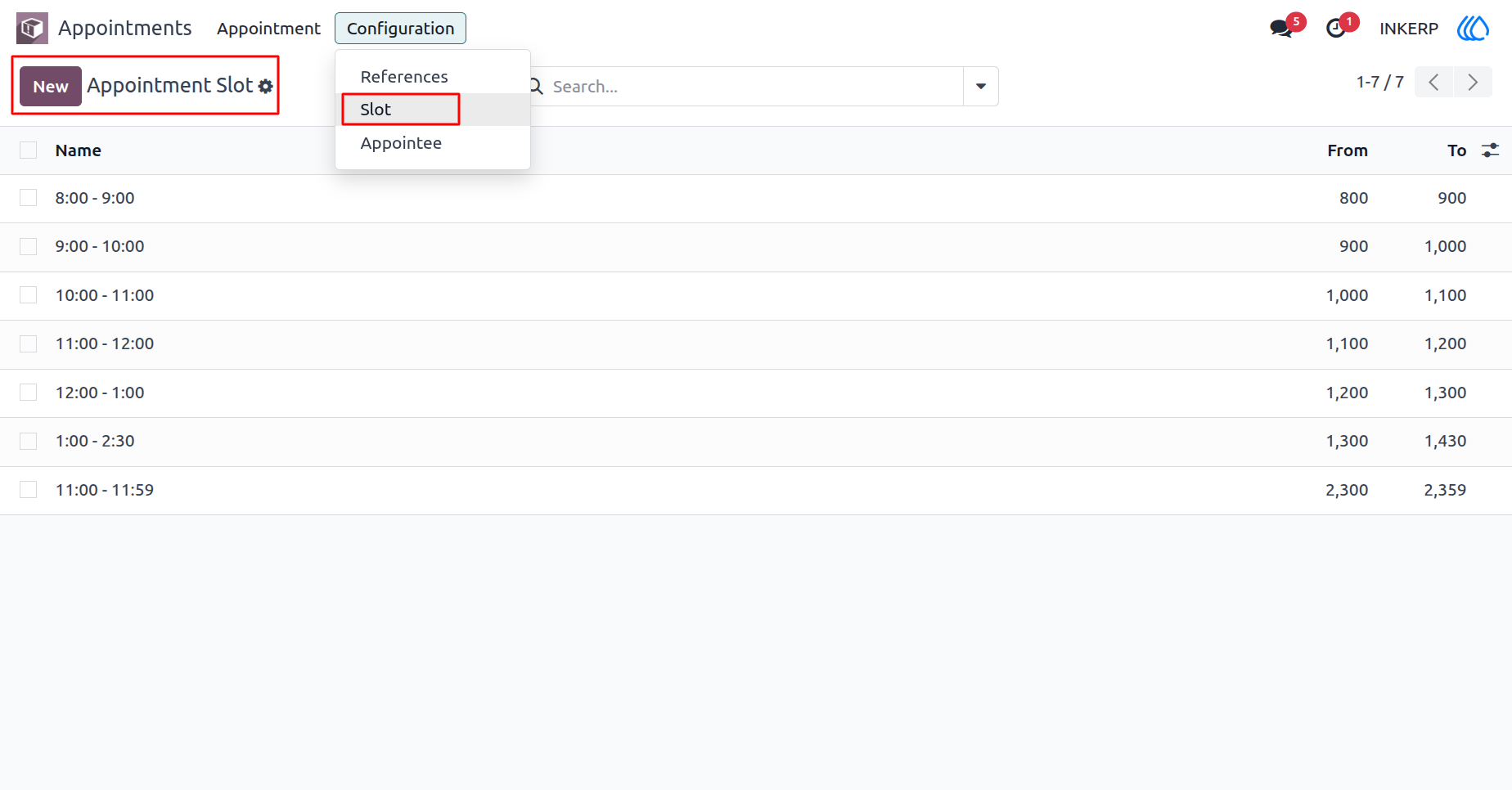Tick the checkbox for 11:00 - 11:59
The image size is (1512, 790).
click(x=29, y=490)
